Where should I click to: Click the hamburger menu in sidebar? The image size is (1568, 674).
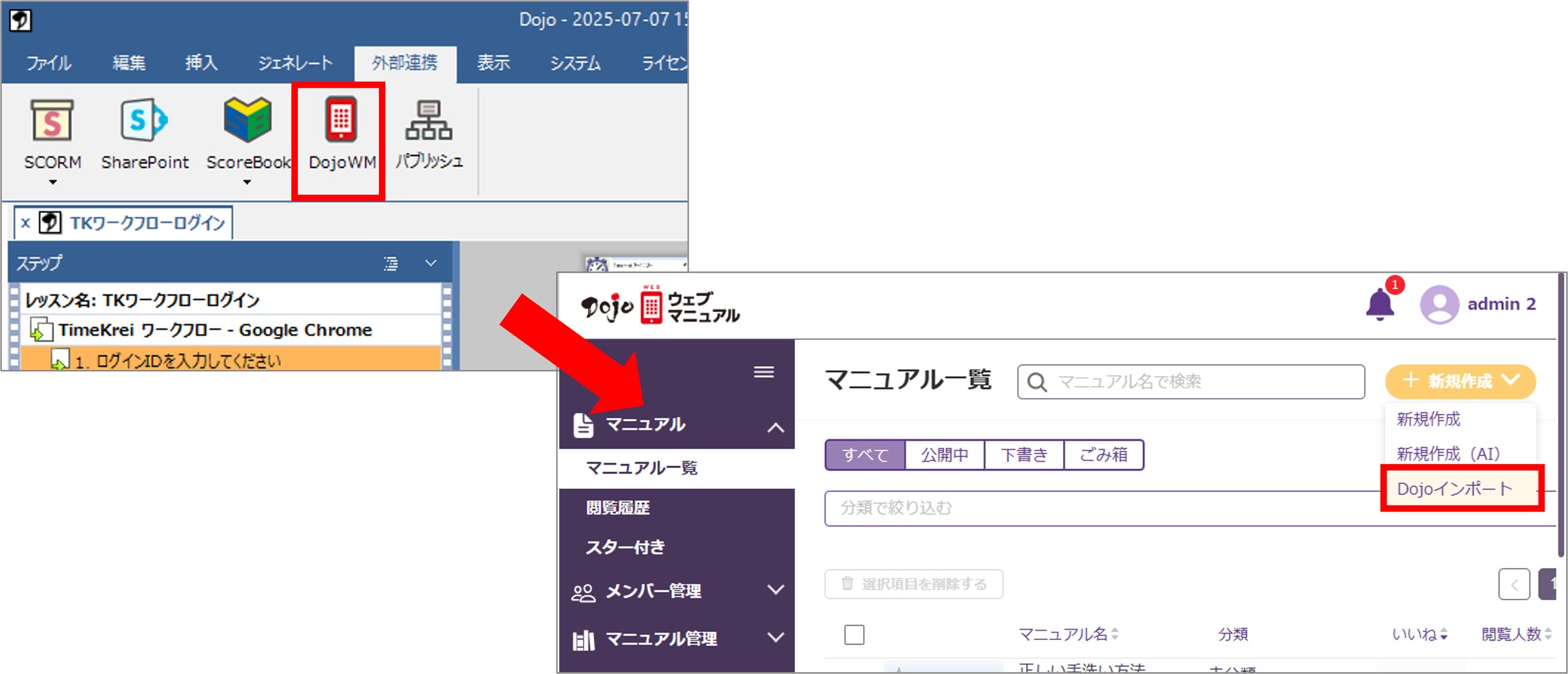(x=762, y=373)
